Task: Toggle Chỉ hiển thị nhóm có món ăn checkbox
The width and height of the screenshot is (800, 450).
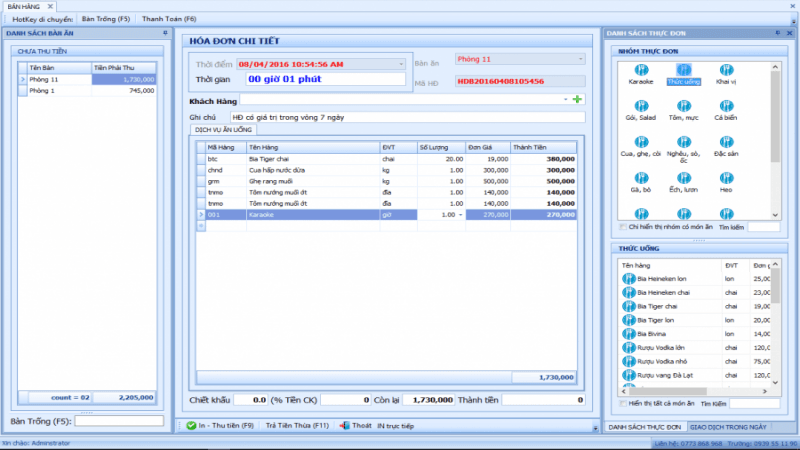Action: (x=623, y=227)
